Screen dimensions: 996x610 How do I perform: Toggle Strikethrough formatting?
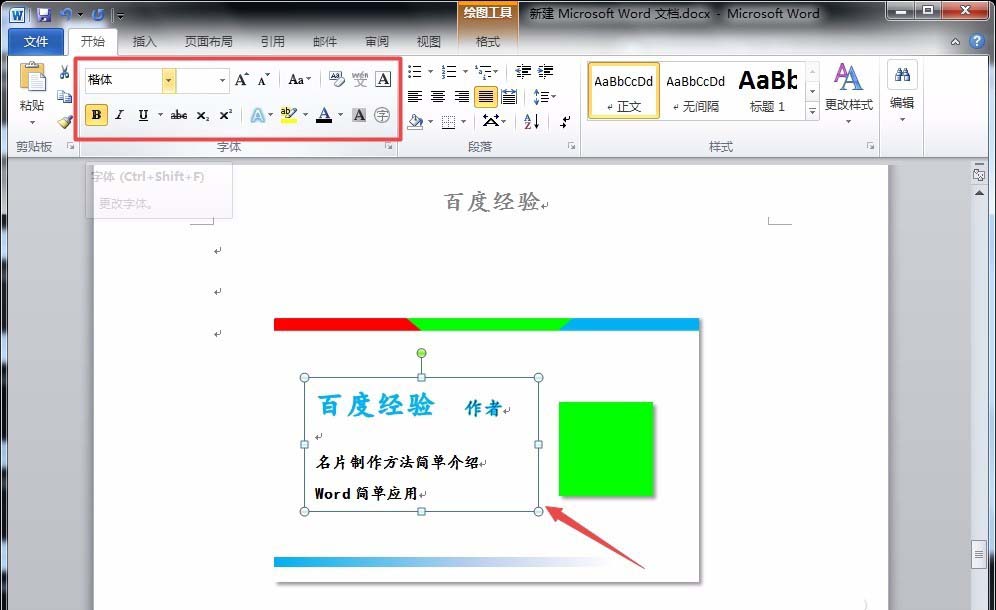(x=178, y=115)
